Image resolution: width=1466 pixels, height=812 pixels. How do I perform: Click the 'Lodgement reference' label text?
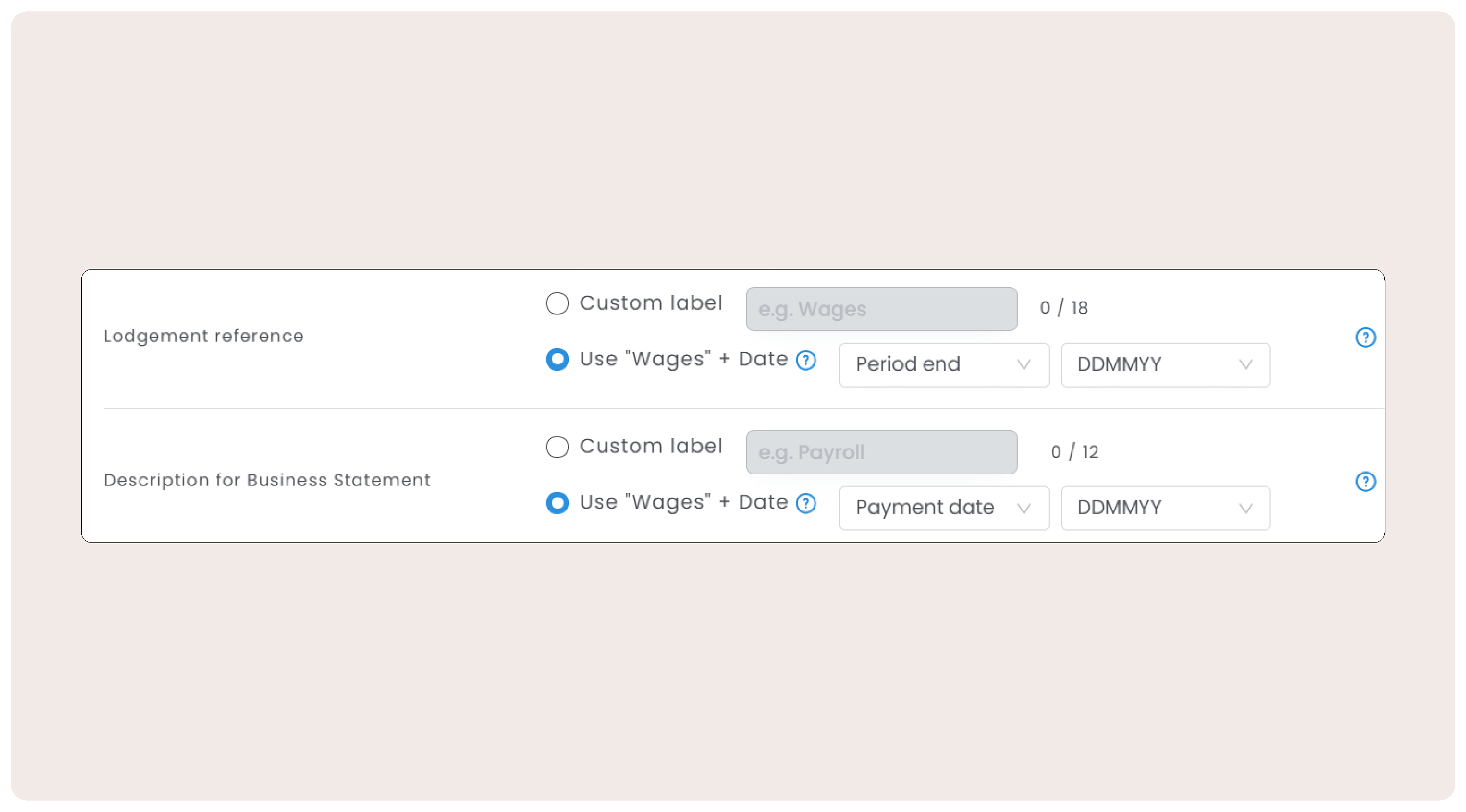(203, 336)
